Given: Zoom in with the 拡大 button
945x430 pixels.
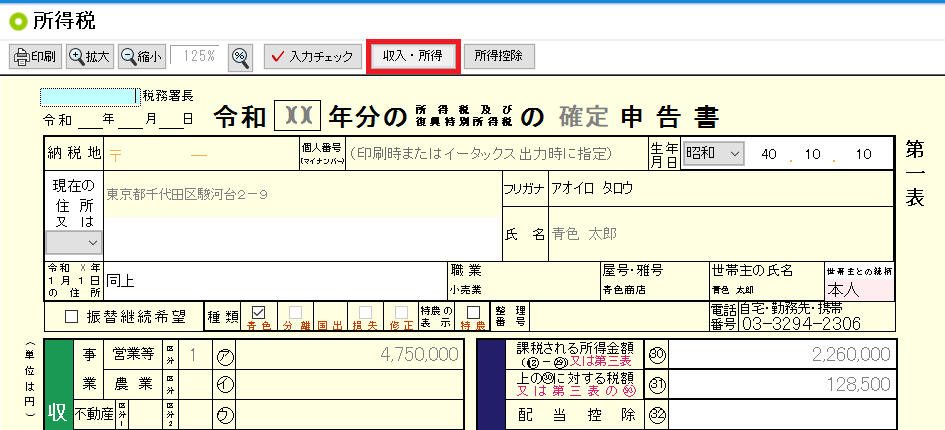Looking at the screenshot, I should click(x=90, y=57).
